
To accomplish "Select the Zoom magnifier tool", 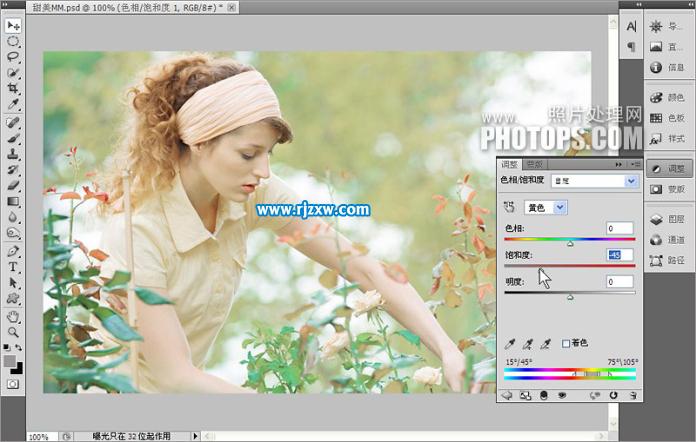I will coord(14,331).
